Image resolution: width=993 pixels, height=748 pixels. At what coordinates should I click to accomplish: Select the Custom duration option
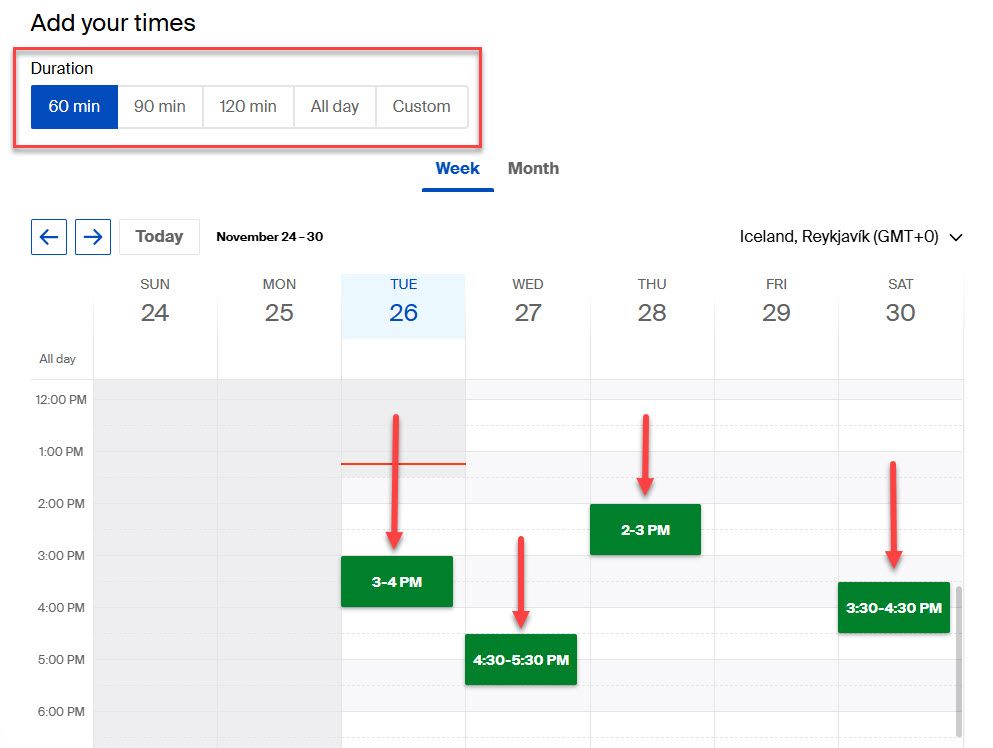tap(420, 106)
